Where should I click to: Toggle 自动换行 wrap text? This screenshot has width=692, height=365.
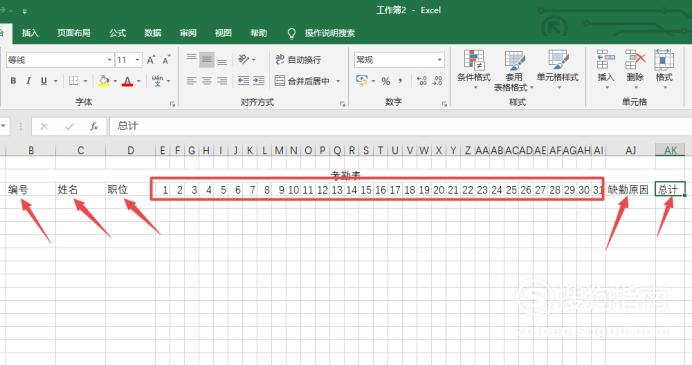coord(298,60)
